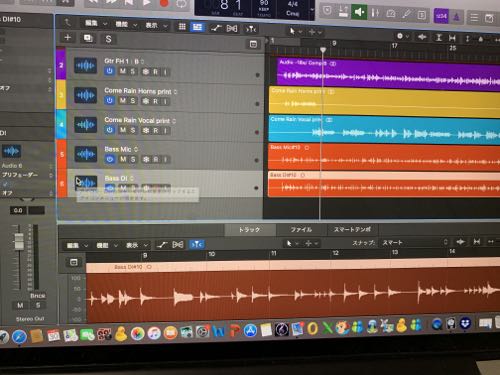Open Safari from the dock
Viewport: 500px width, 375px height.
coord(19,337)
